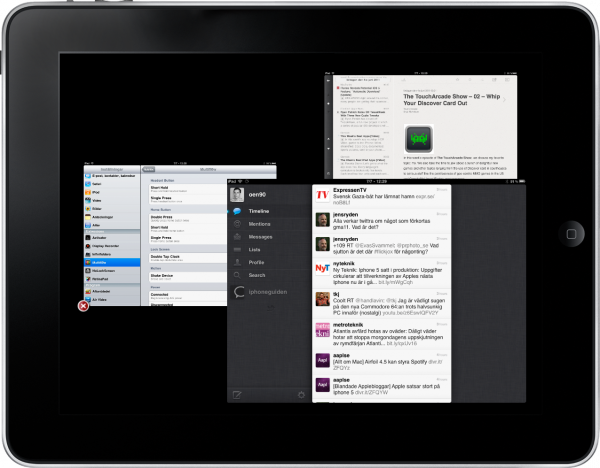Open Messages in the Twitter sidebar
The image size is (600, 468).
(x=269, y=237)
